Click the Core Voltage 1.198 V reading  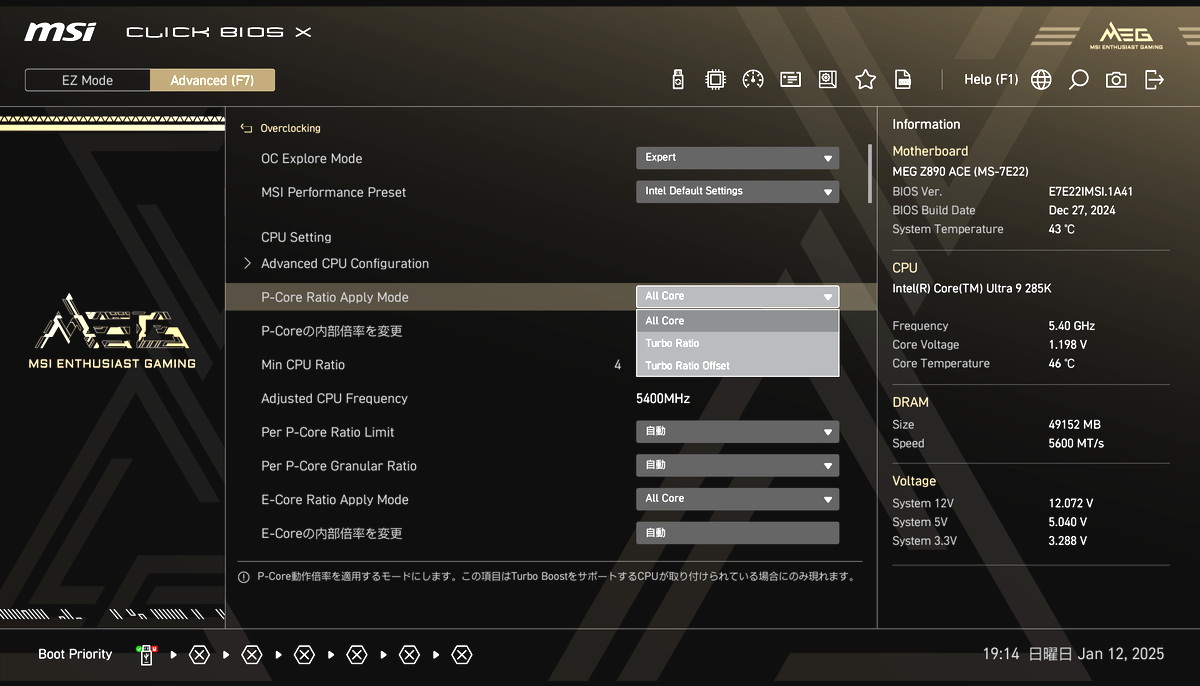1067,345
